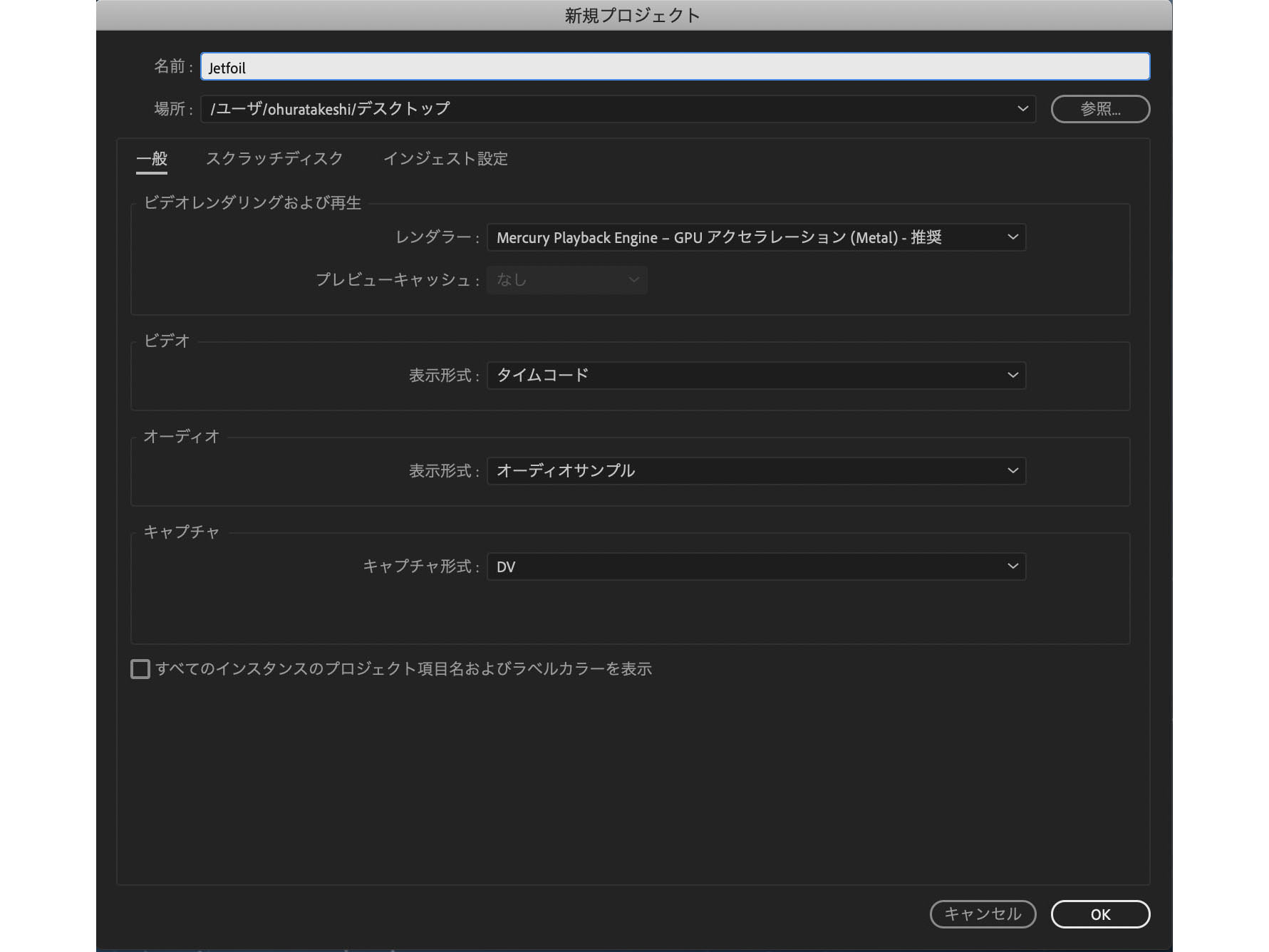This screenshot has width=1269, height=952.
Task: Click the chevron on the timecode dropdown
Action: pyautogui.click(x=1012, y=375)
